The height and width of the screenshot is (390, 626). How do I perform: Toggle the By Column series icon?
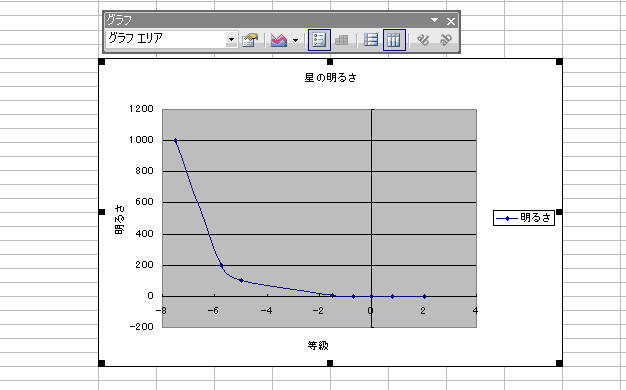(394, 40)
